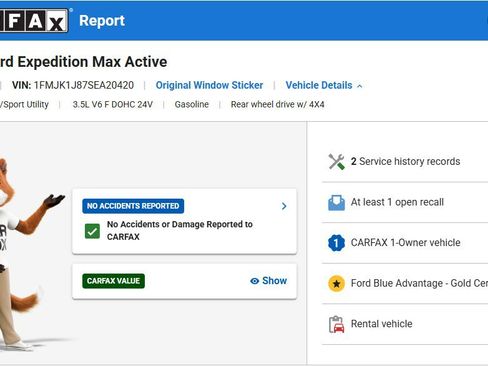488x366 pixels.
Task: Collapse the Vehicle Details section
Action: pos(324,85)
